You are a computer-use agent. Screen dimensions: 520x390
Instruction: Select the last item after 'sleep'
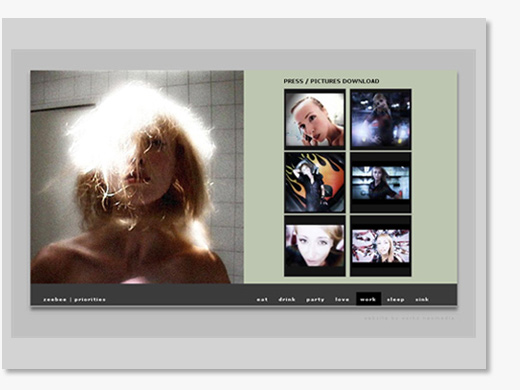coord(422,299)
